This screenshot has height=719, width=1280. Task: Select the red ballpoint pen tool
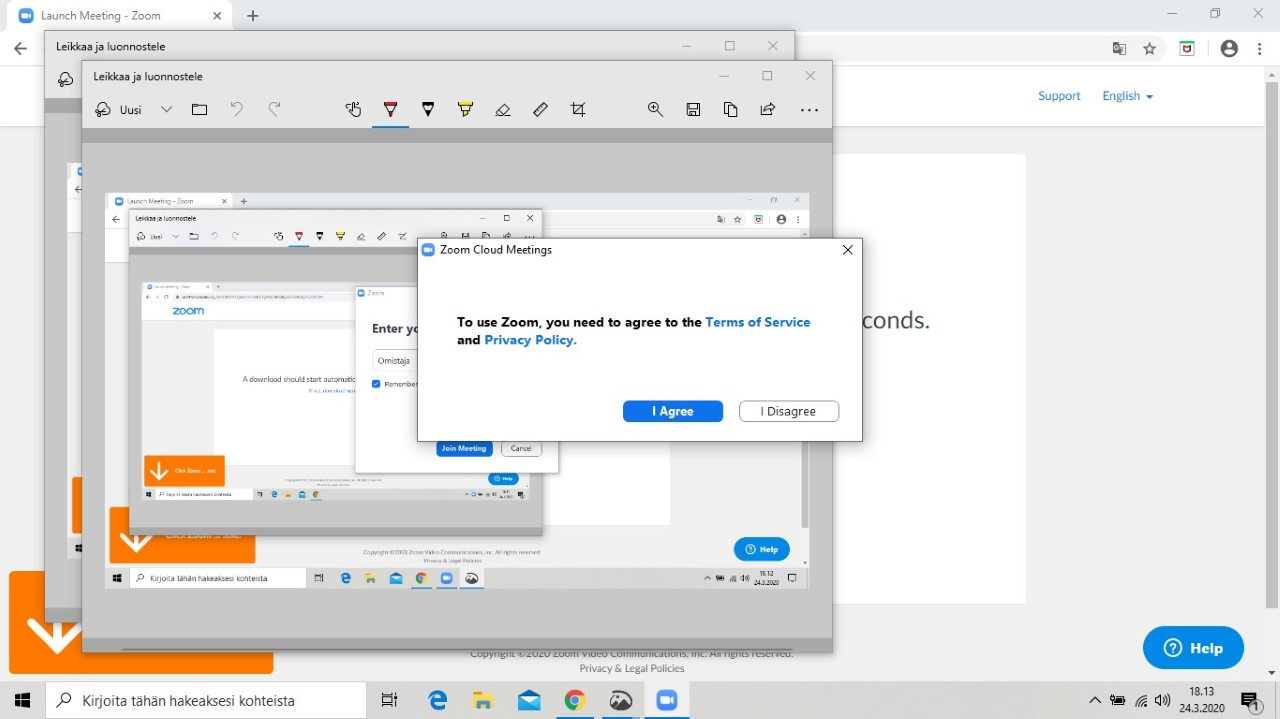(x=390, y=110)
